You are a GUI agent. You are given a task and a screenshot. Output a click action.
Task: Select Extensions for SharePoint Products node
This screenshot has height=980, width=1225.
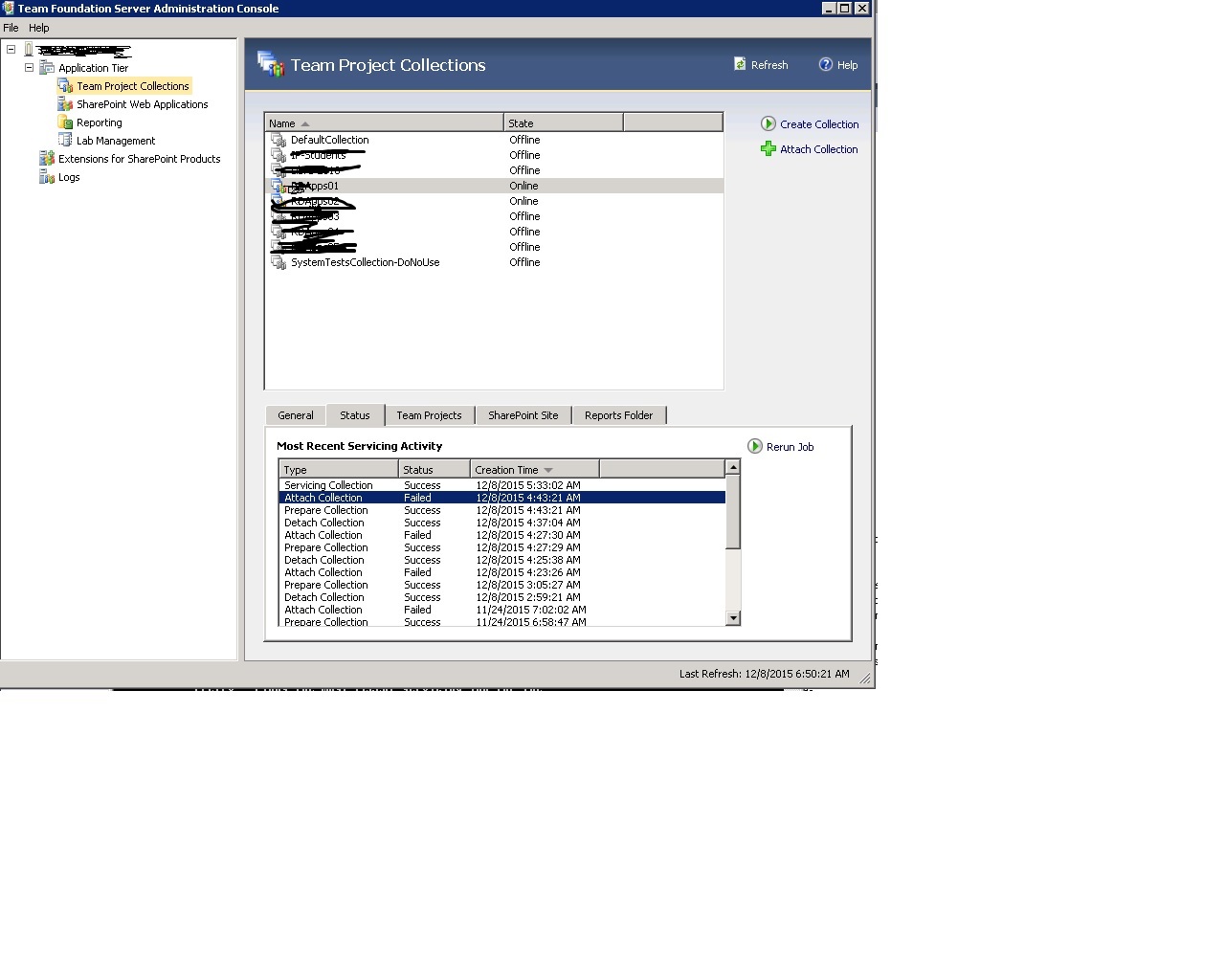140,159
